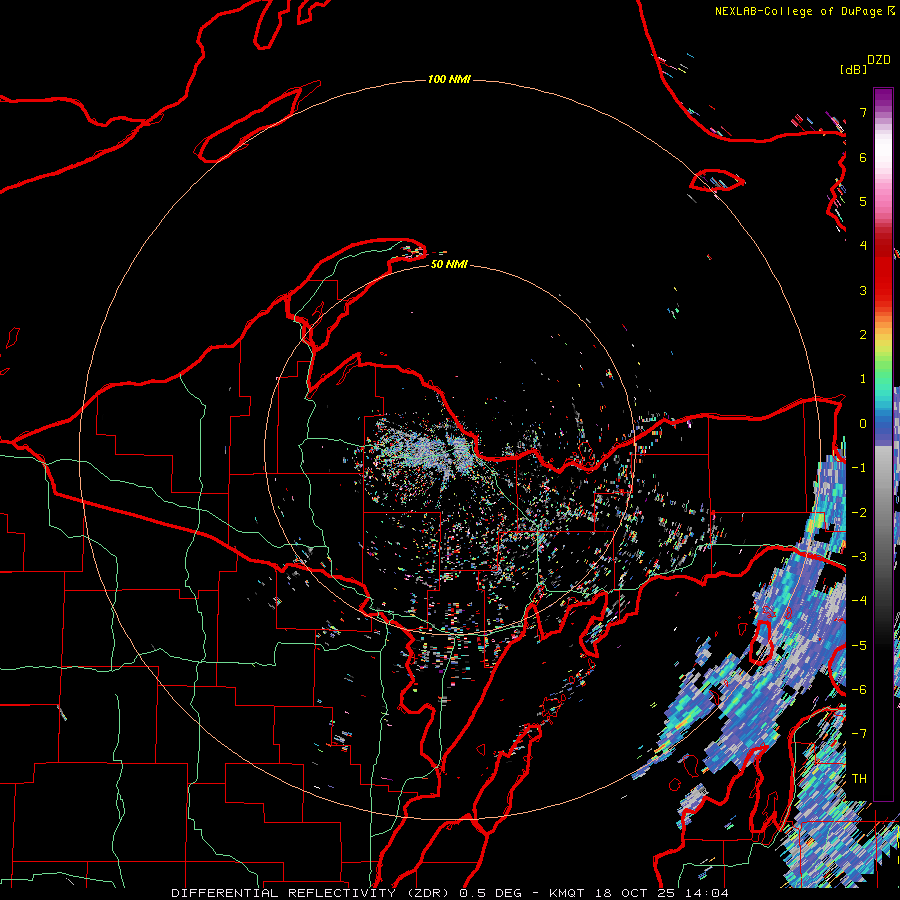Click the "-3" value on the color scale

click(859, 557)
